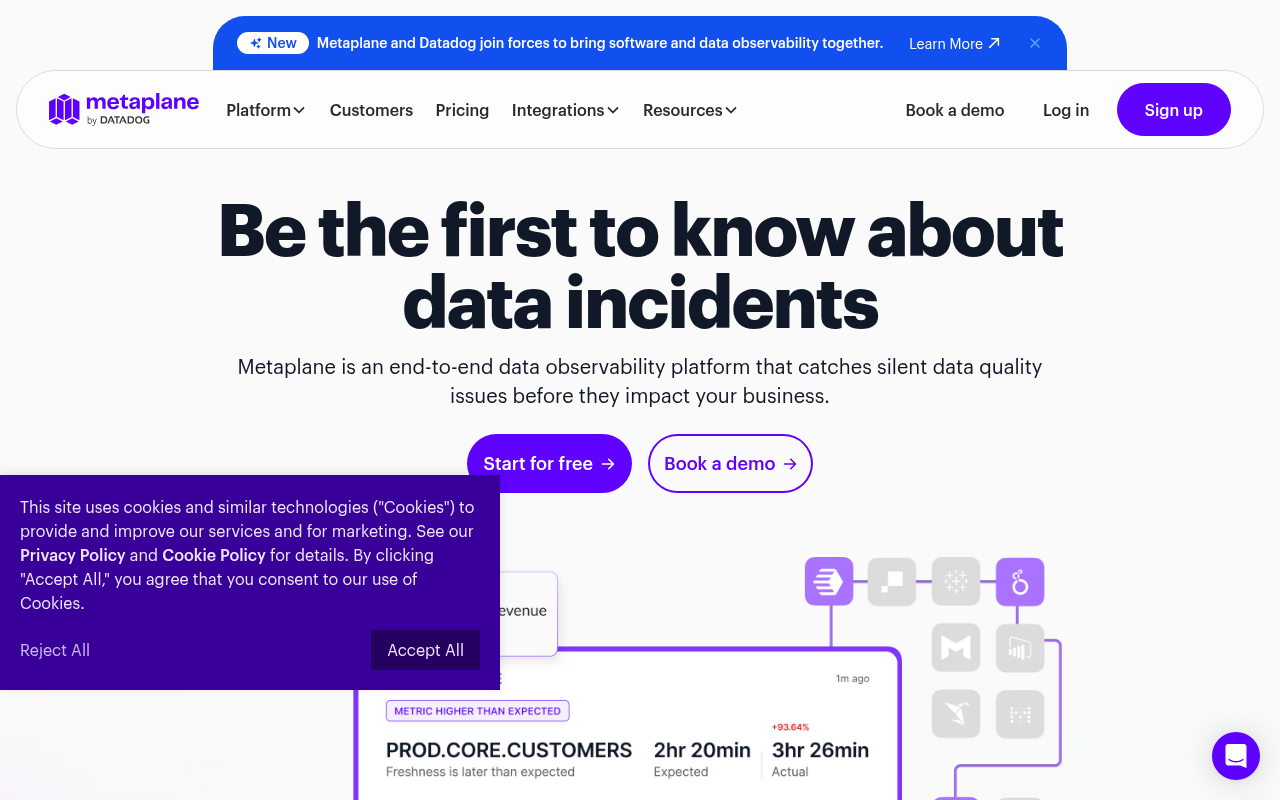The width and height of the screenshot is (1280, 800).
Task: Open the Privacy Policy link
Action: point(72,554)
